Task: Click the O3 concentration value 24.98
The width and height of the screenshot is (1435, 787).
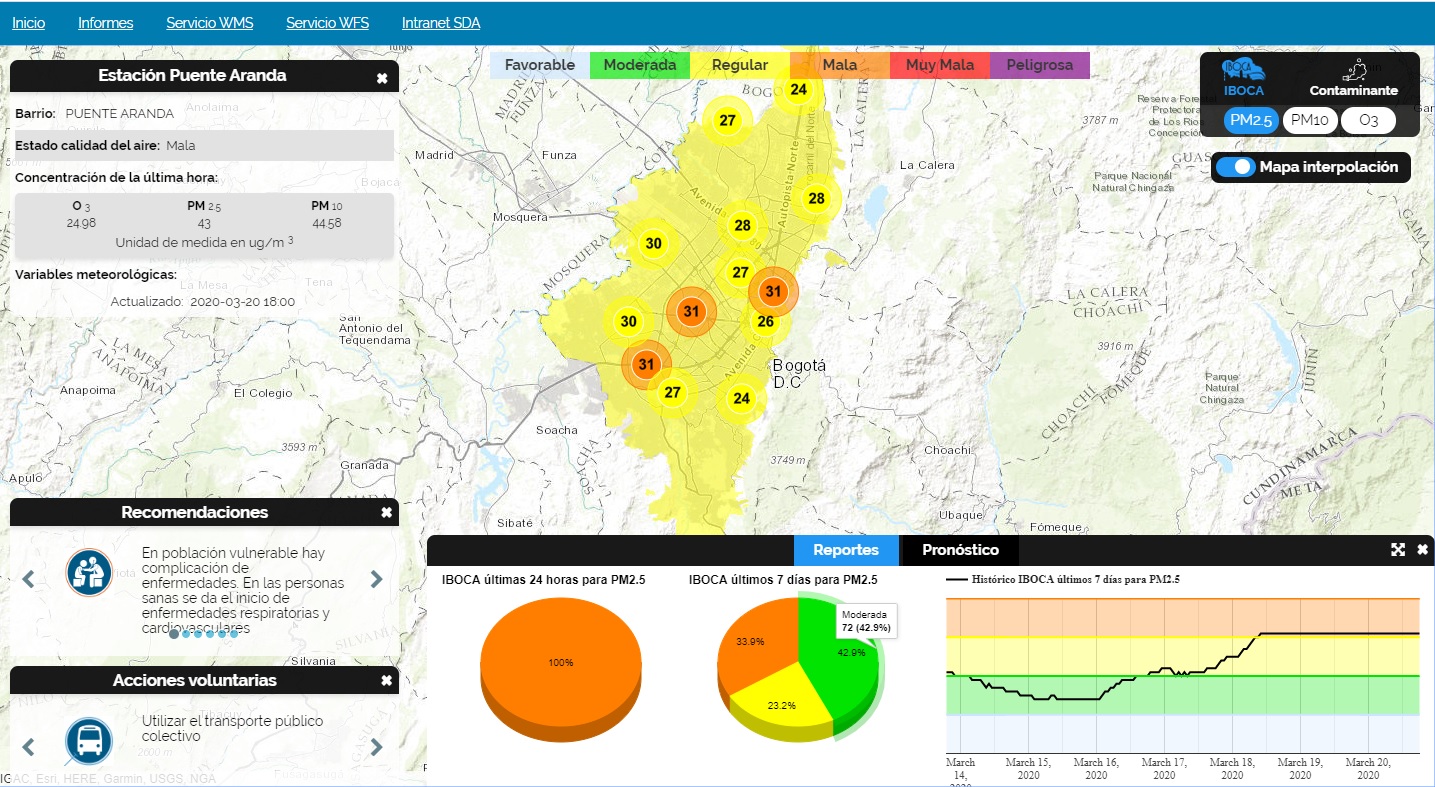Action: [x=81, y=223]
